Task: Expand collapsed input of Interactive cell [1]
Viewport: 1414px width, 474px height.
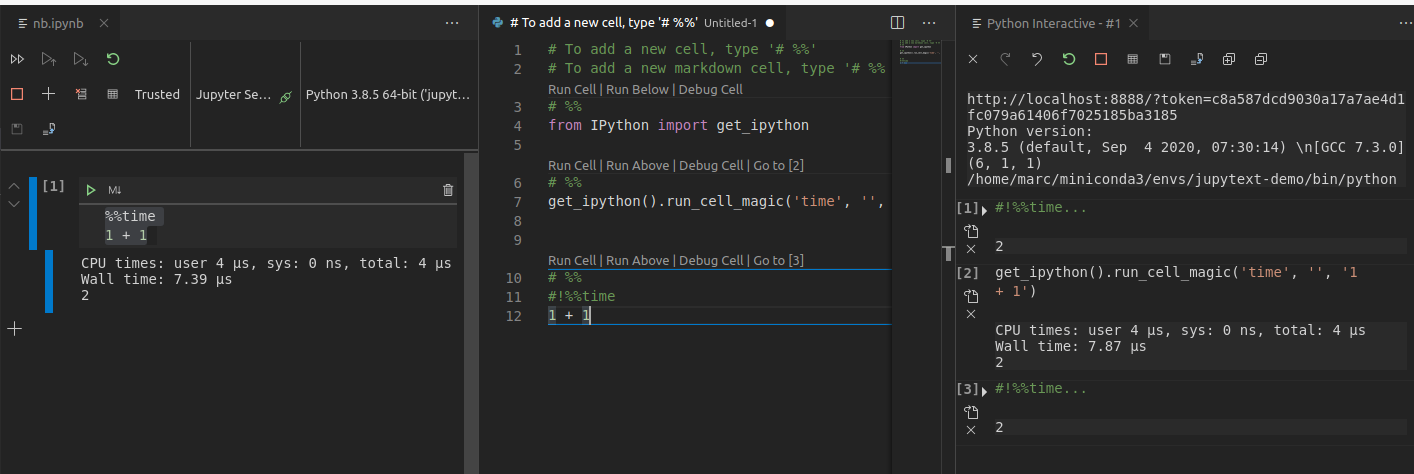Action: click(x=985, y=209)
